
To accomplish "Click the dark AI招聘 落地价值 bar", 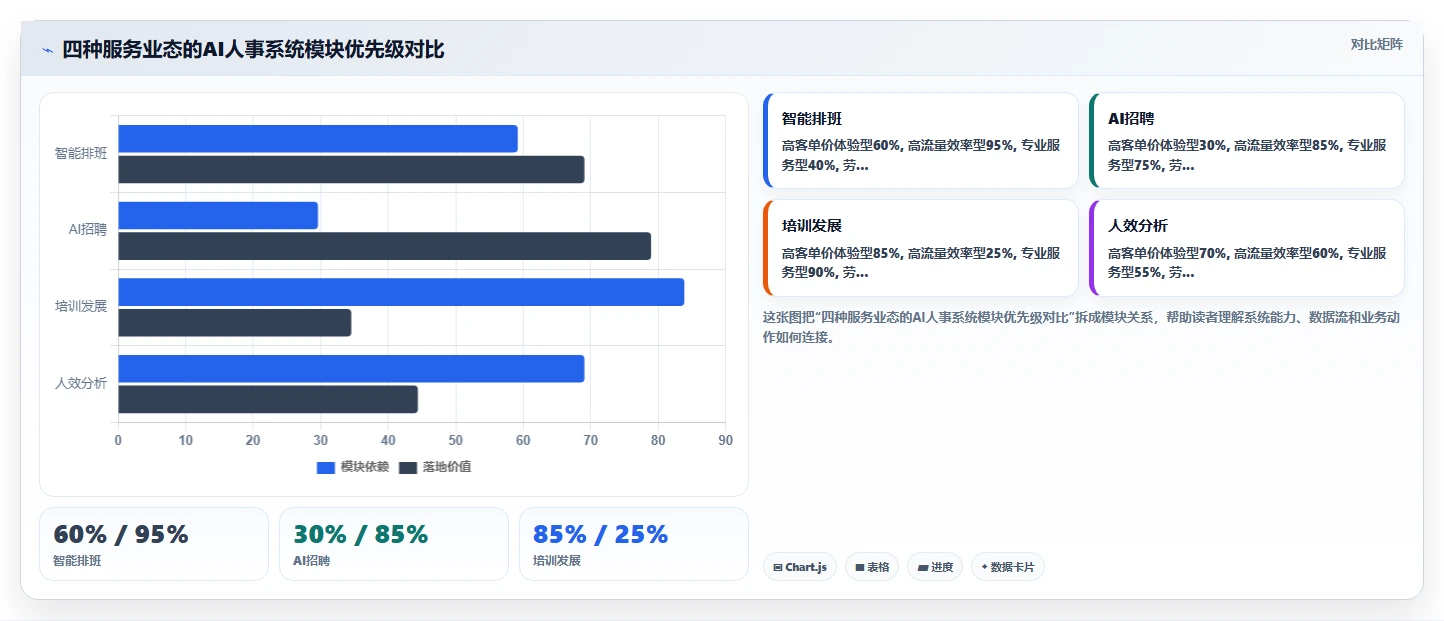I will point(385,246).
